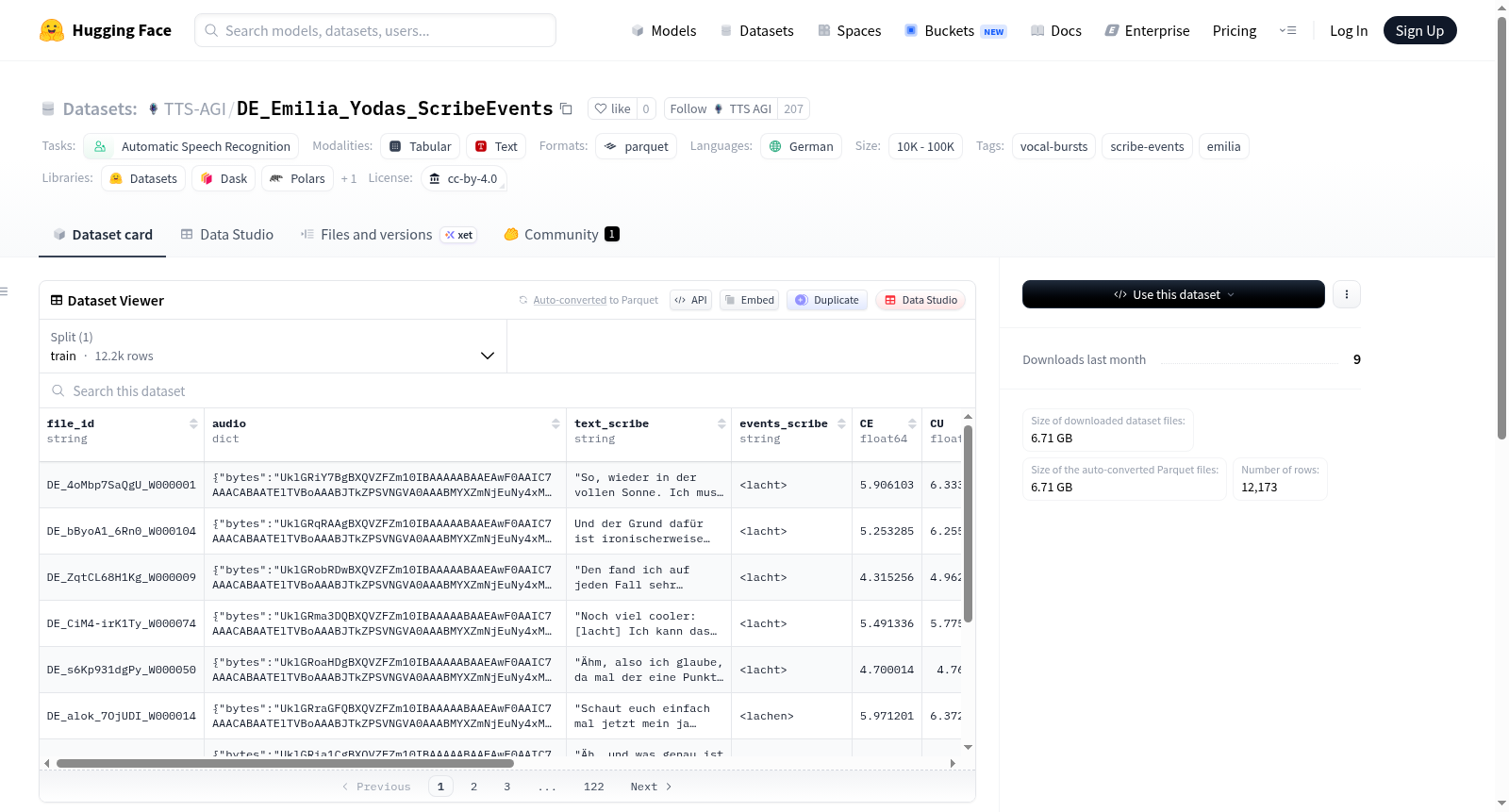This screenshot has width=1509, height=812.
Task: Go to page 3 of the table
Action: point(506,787)
